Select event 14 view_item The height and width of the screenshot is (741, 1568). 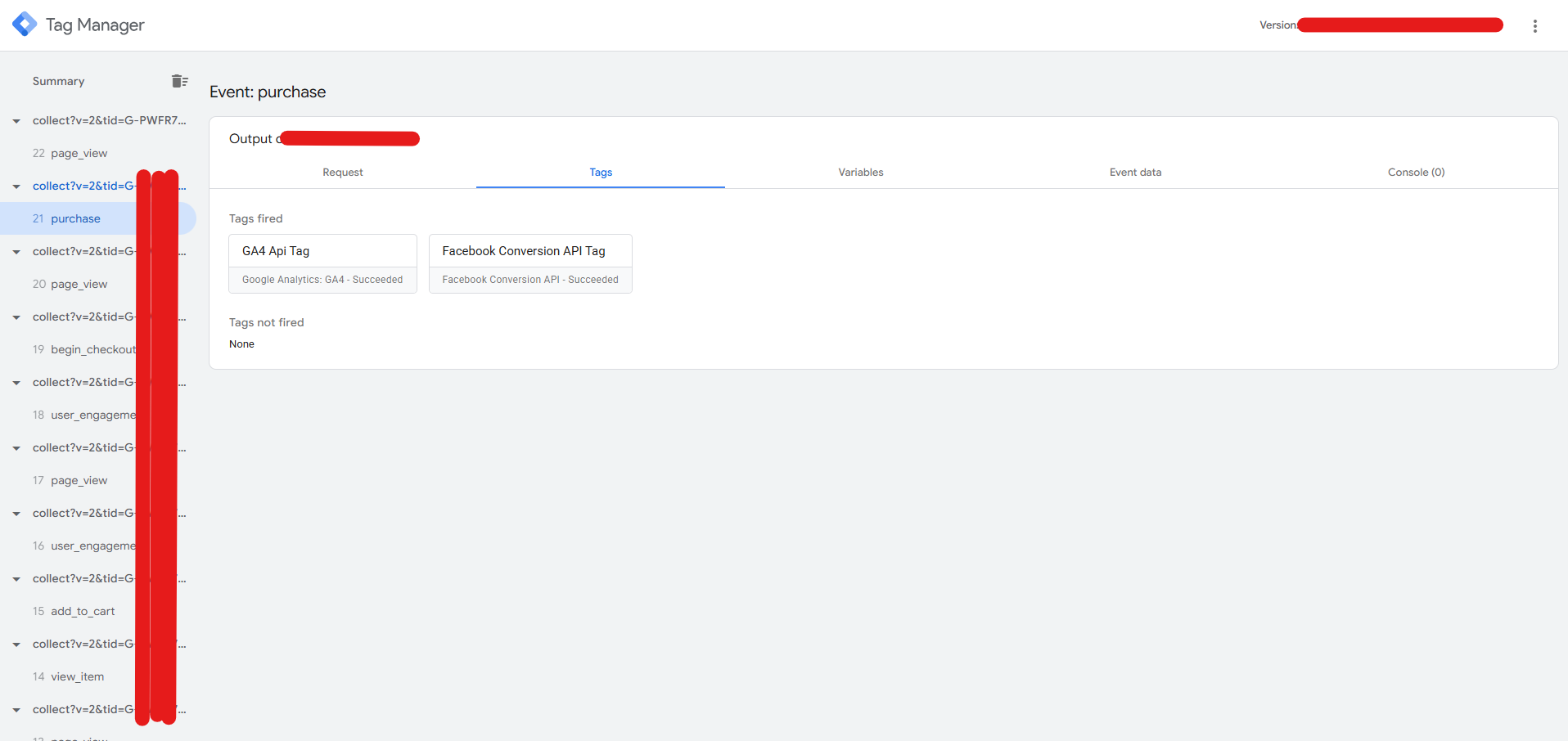pos(98,676)
